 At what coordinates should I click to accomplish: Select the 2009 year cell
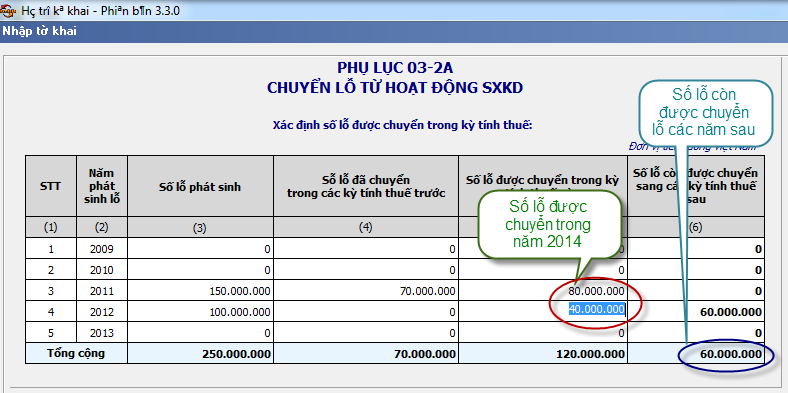(102, 249)
